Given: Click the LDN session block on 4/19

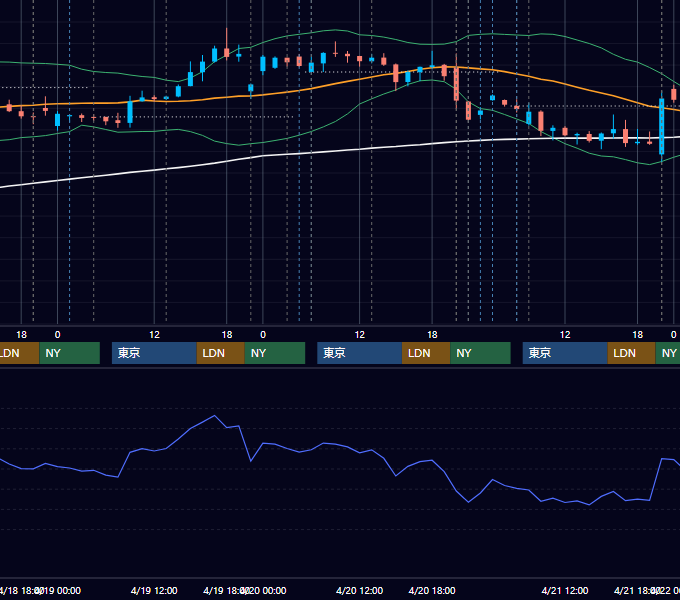Looking at the screenshot, I should tap(220, 353).
